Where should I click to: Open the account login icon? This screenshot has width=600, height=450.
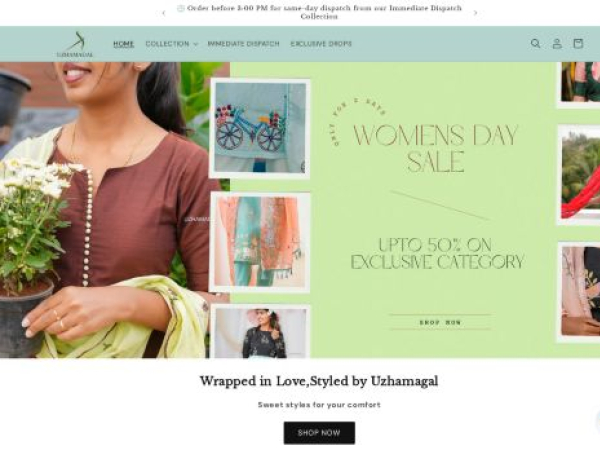[557, 44]
